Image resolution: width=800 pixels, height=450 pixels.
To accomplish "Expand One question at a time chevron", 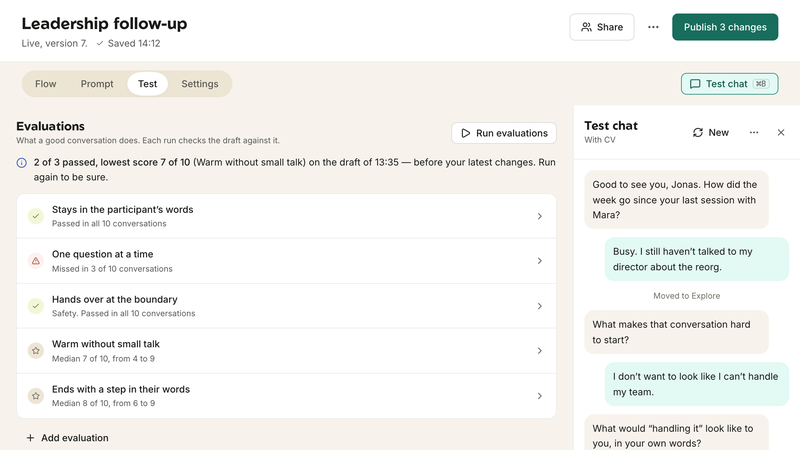I will pos(539,261).
